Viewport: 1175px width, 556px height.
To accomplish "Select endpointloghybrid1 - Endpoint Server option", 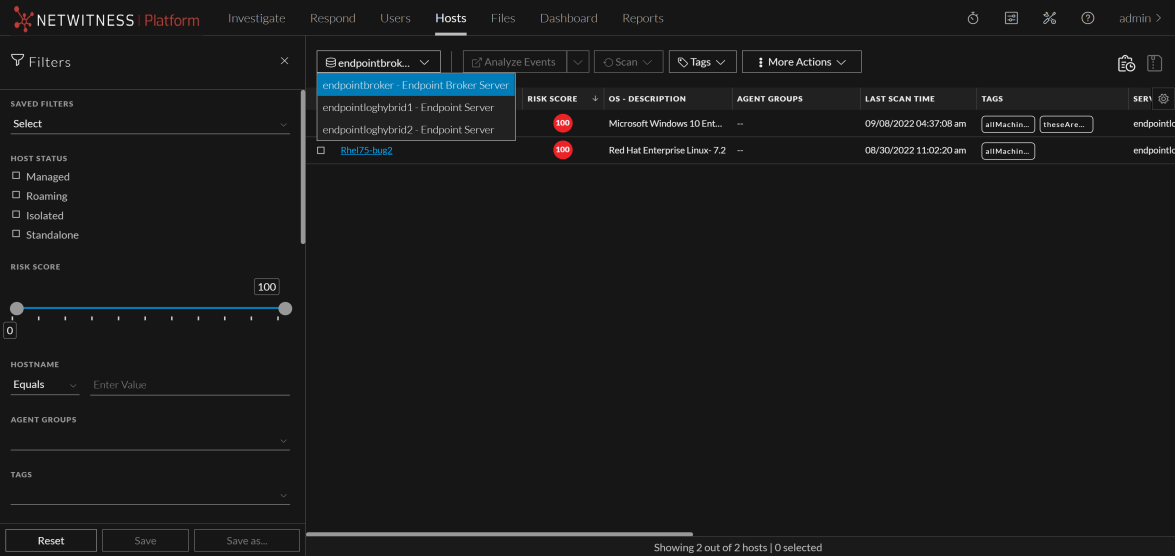I will click(416, 107).
